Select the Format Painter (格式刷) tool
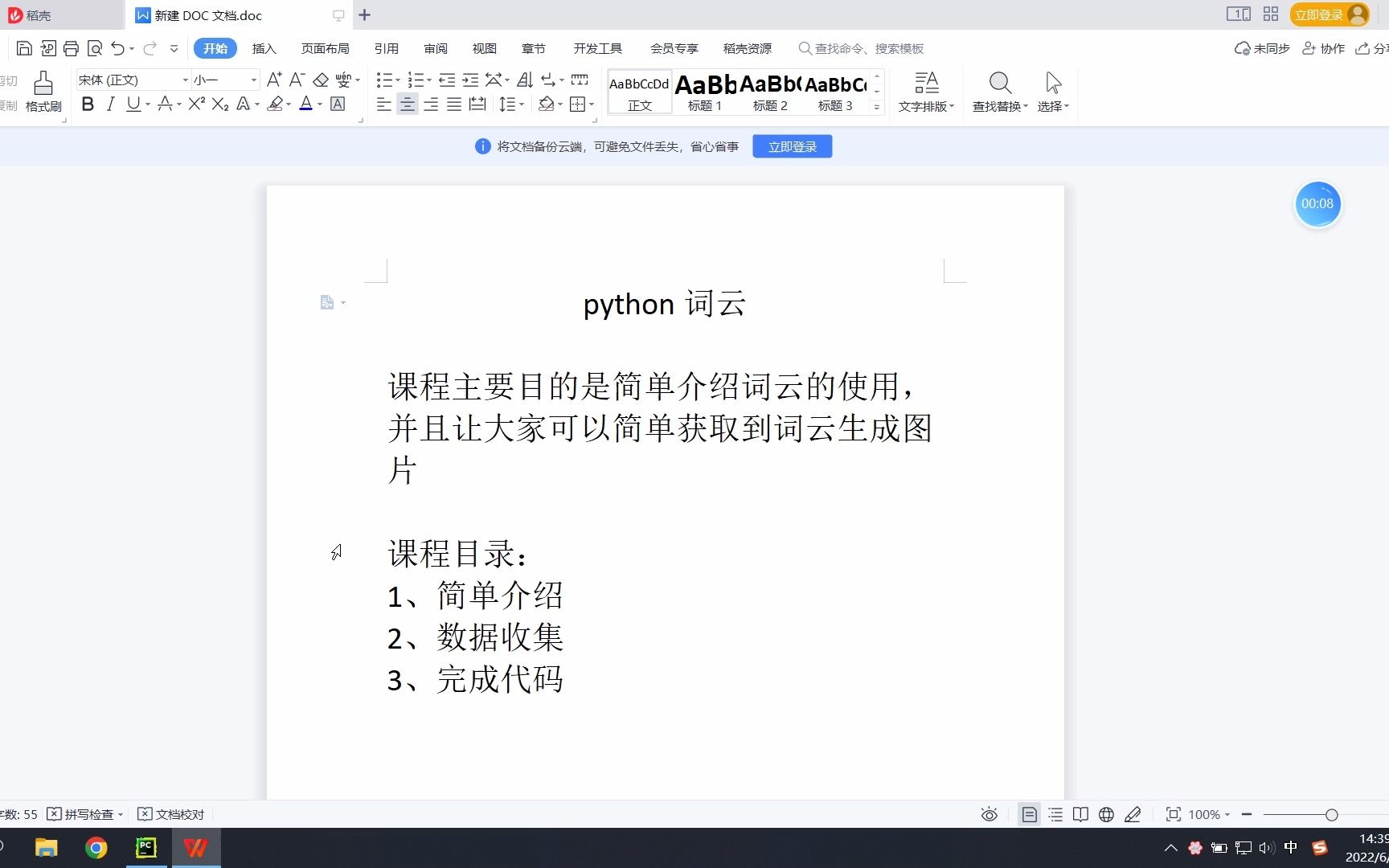Screen dimensions: 1389x868 [43, 92]
